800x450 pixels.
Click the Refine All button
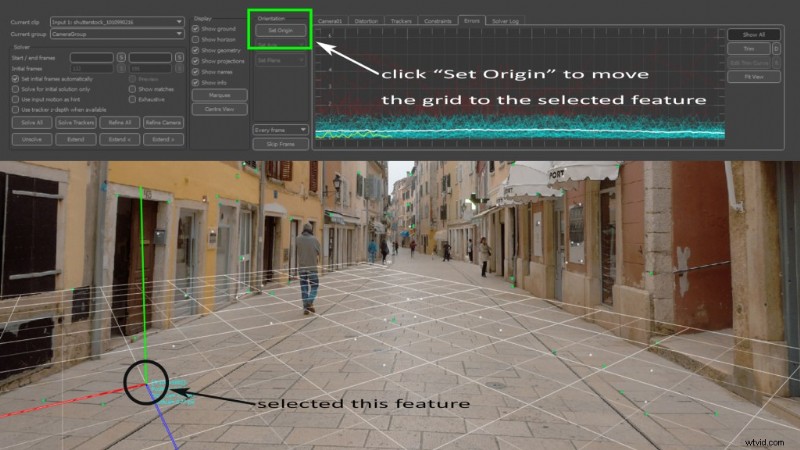coord(120,122)
